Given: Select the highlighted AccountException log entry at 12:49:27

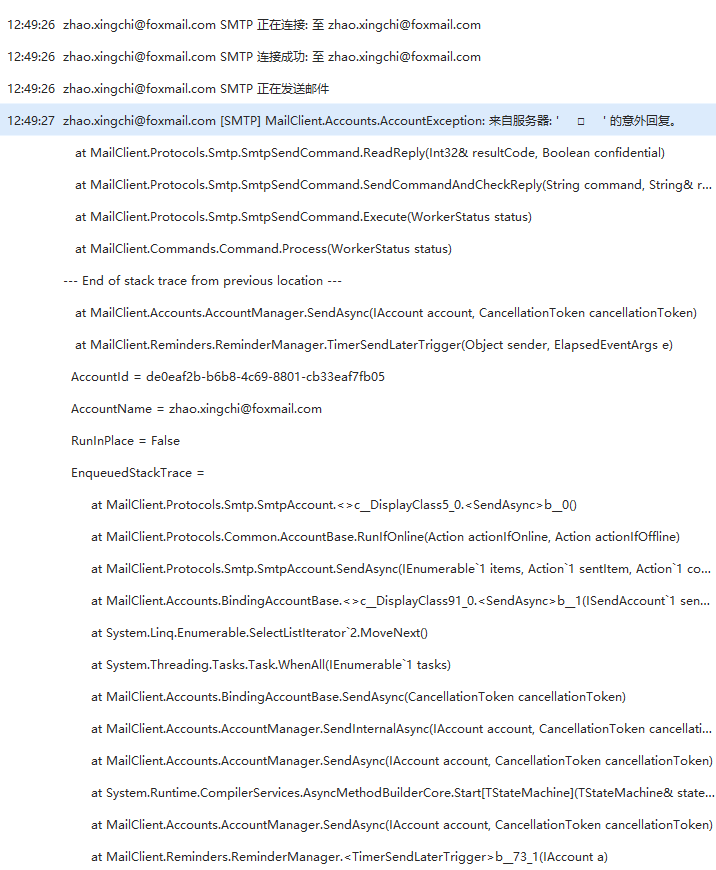Looking at the screenshot, I should pos(358,120).
